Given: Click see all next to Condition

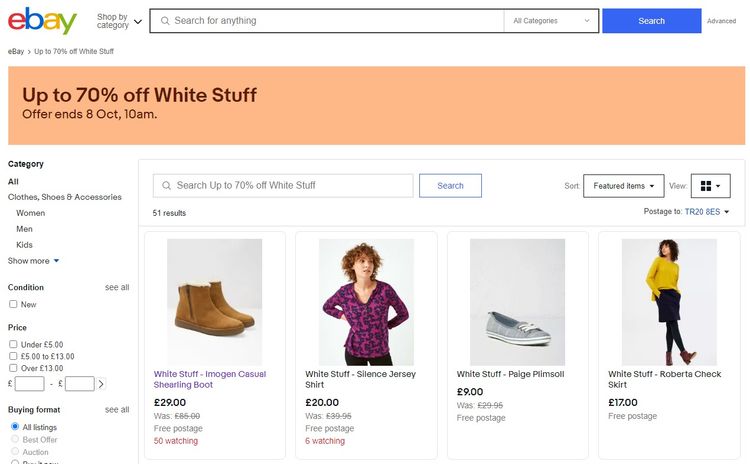Looking at the screenshot, I should (117, 287).
